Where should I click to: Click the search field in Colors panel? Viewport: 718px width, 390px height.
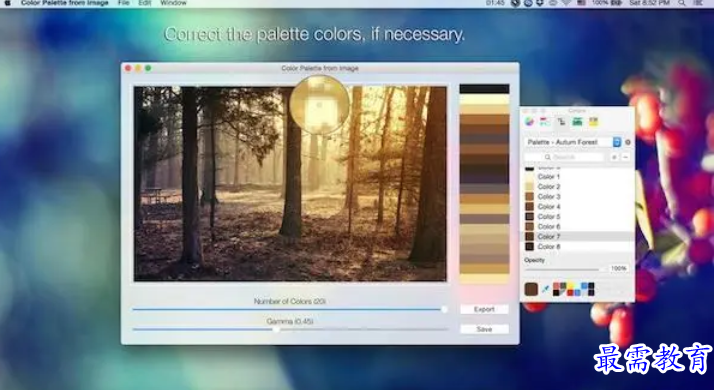(564, 157)
